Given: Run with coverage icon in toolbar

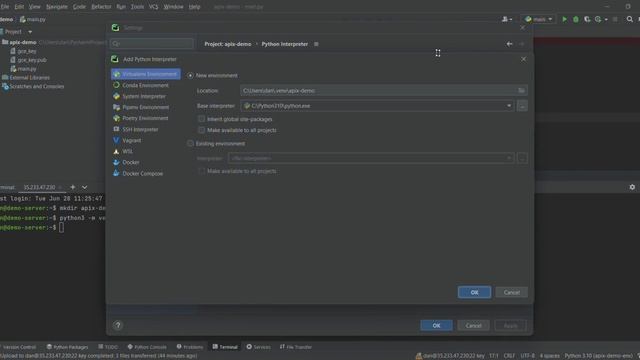Looking at the screenshot, I should (587, 19).
